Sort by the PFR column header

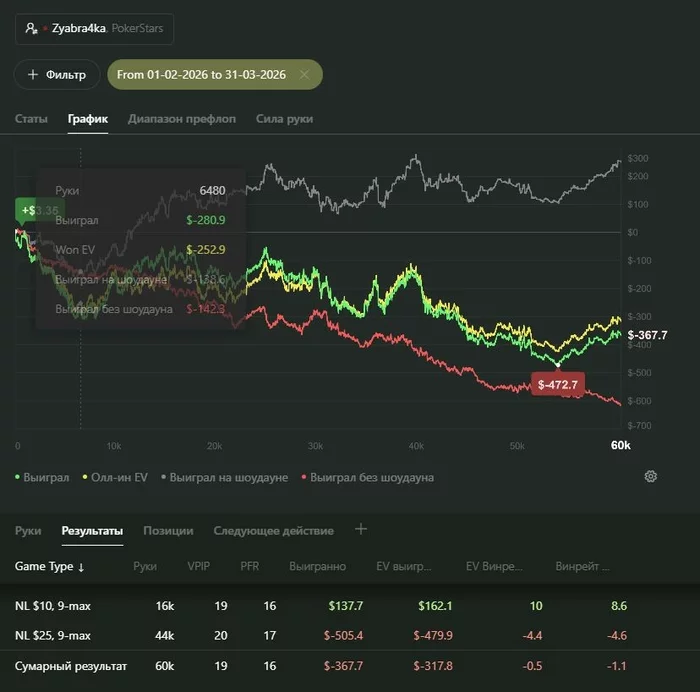pos(250,566)
